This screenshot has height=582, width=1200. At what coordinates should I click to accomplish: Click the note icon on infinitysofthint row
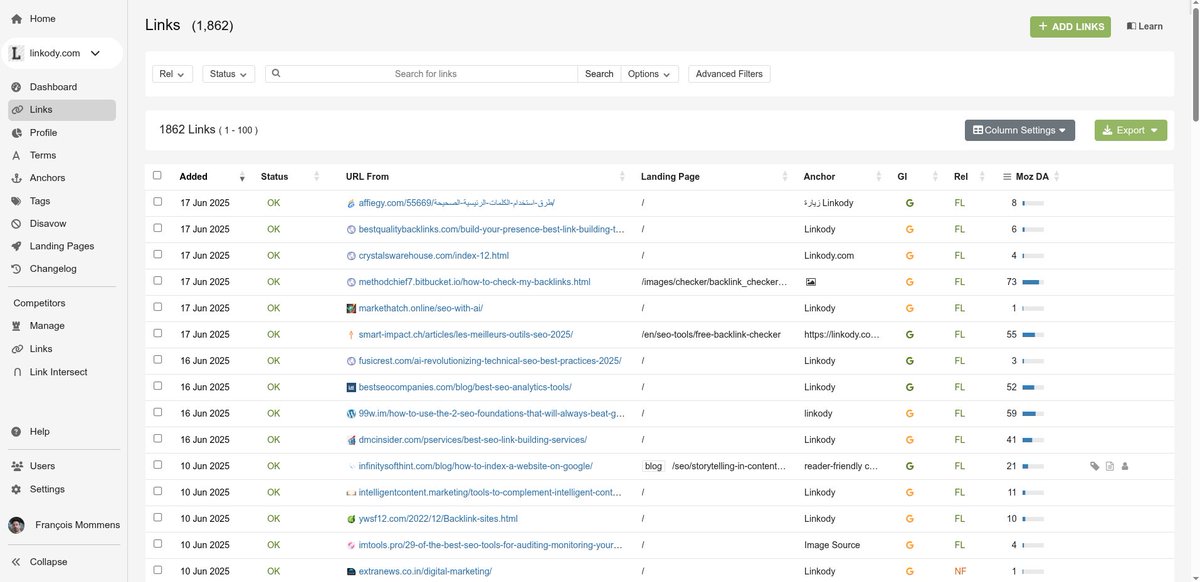pos(1110,466)
